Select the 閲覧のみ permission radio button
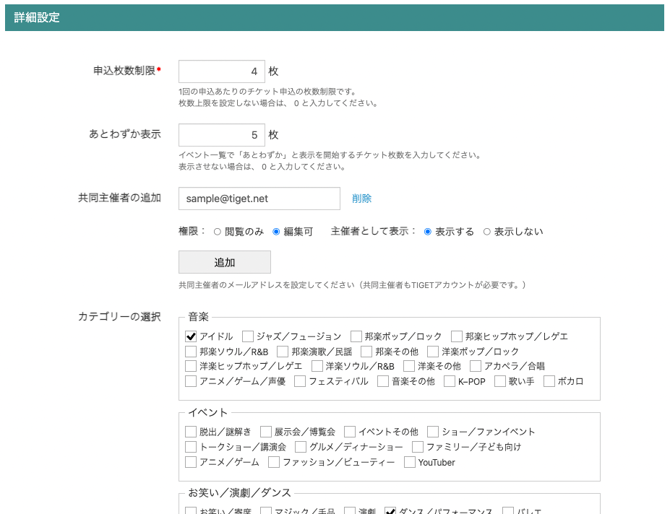 [x=218, y=231]
